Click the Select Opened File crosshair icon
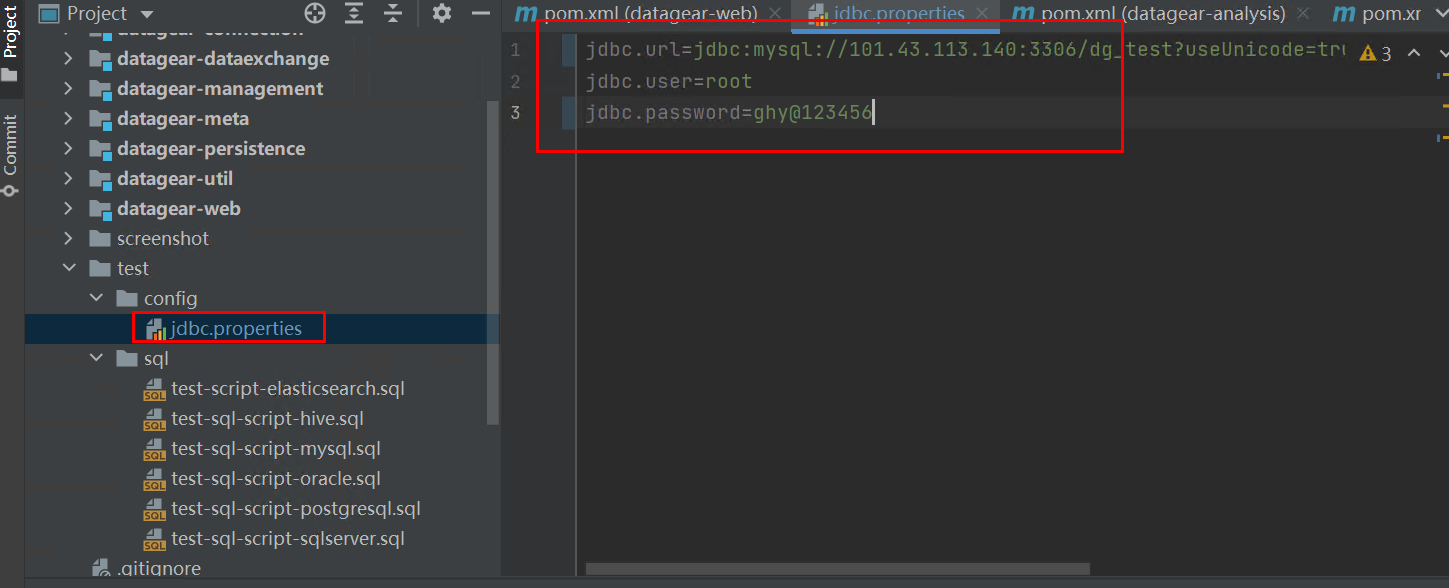This screenshot has height=588, width=1449. pyautogui.click(x=315, y=14)
